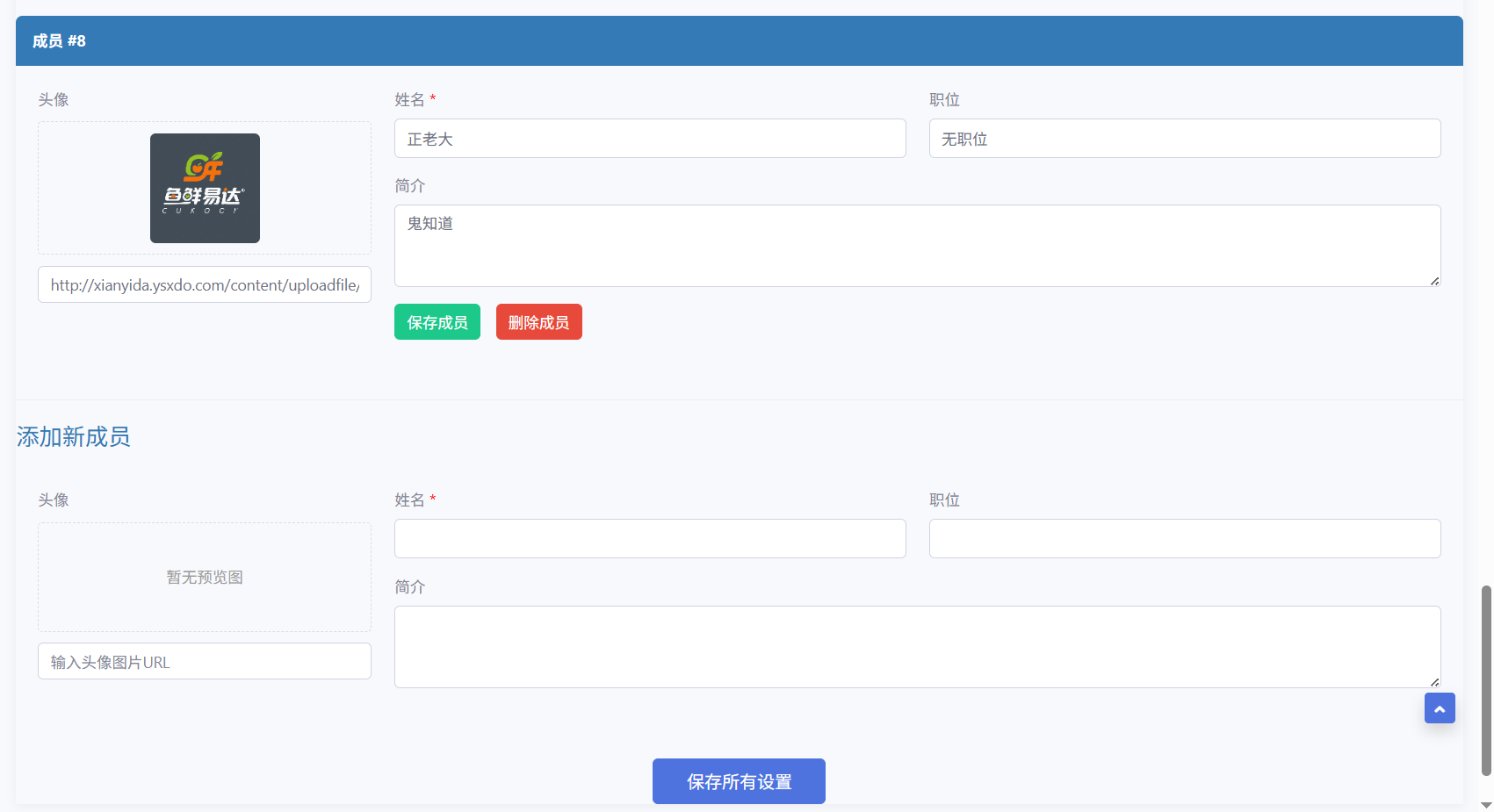Click the empty 姓名 field for new member

(650, 539)
